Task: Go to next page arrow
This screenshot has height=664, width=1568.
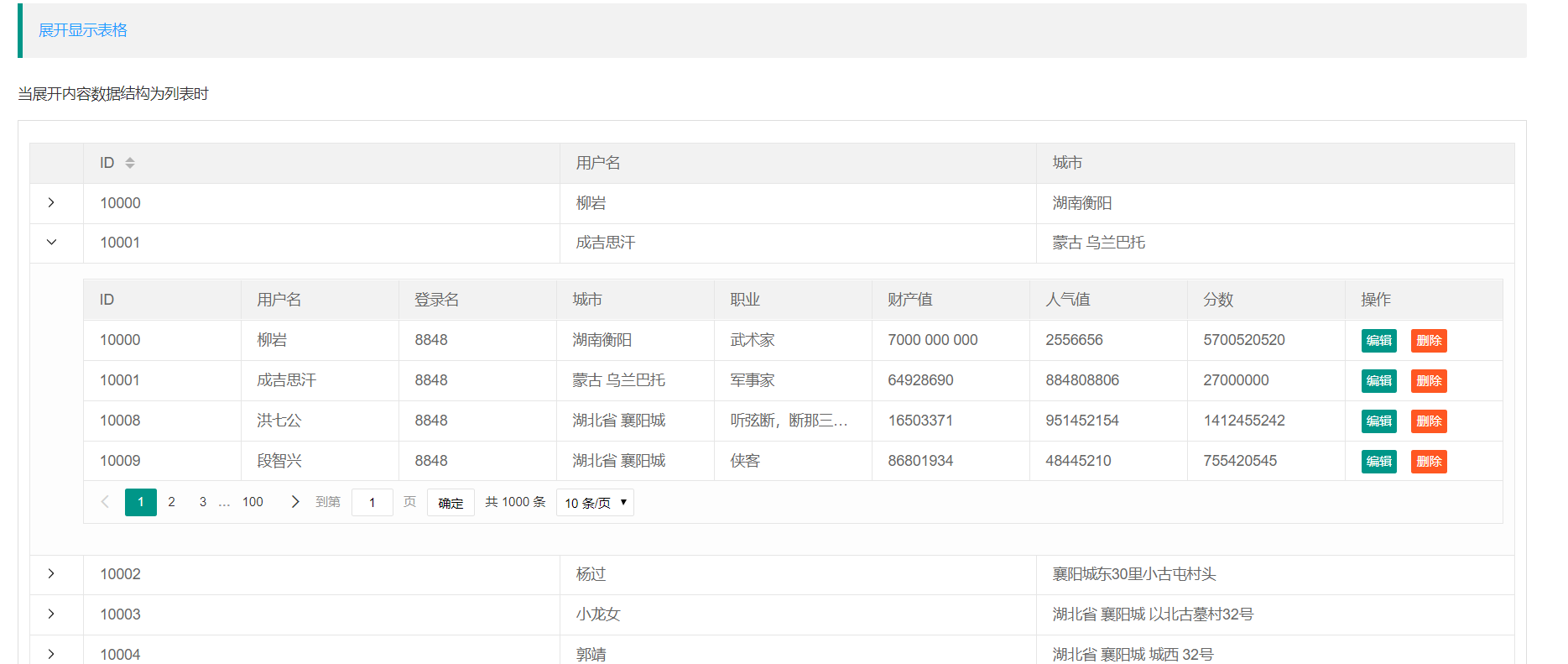Action: pyautogui.click(x=294, y=502)
